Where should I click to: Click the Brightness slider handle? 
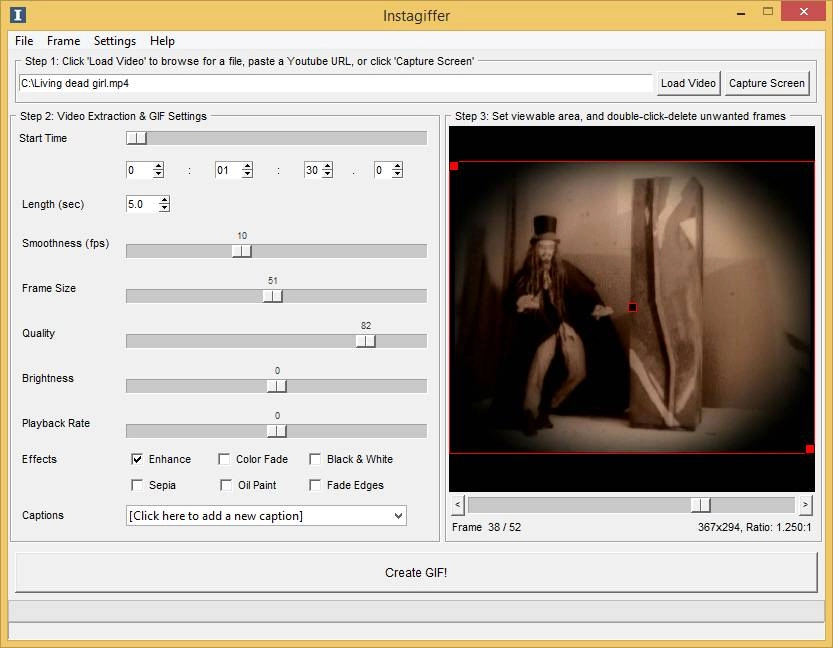pyautogui.click(x=276, y=386)
